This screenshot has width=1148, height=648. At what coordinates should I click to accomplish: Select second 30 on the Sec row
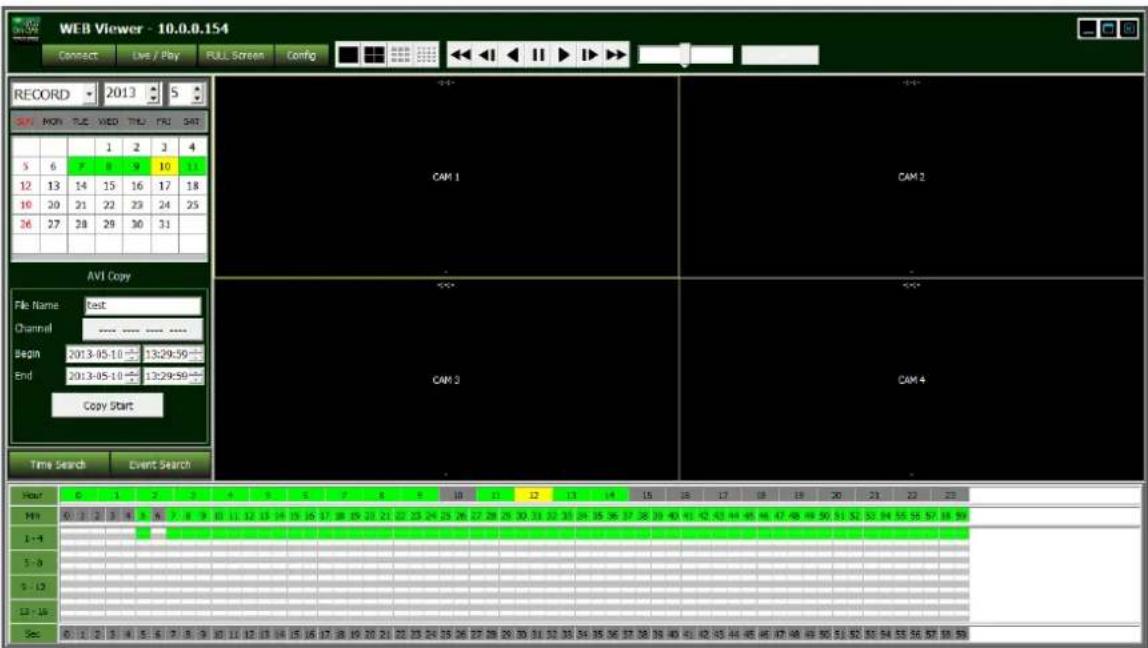[521, 634]
